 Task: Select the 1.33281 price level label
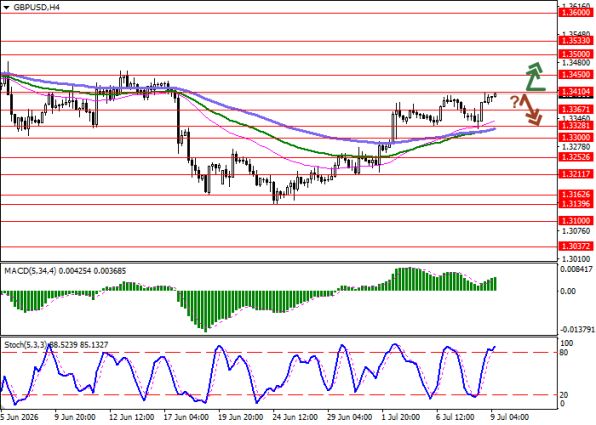click(576, 126)
